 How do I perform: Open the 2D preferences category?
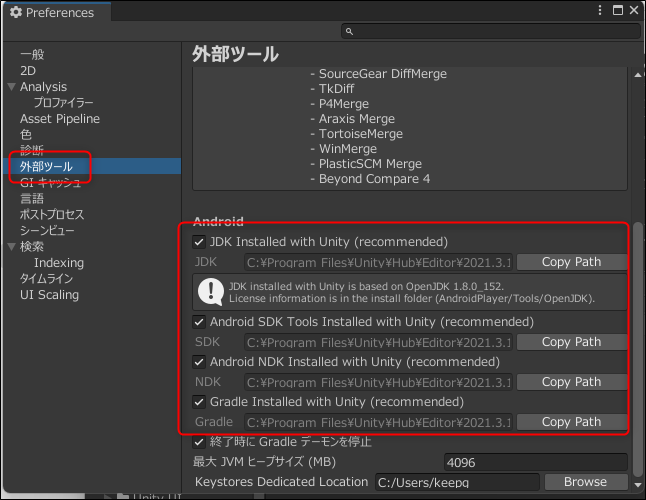point(28,71)
